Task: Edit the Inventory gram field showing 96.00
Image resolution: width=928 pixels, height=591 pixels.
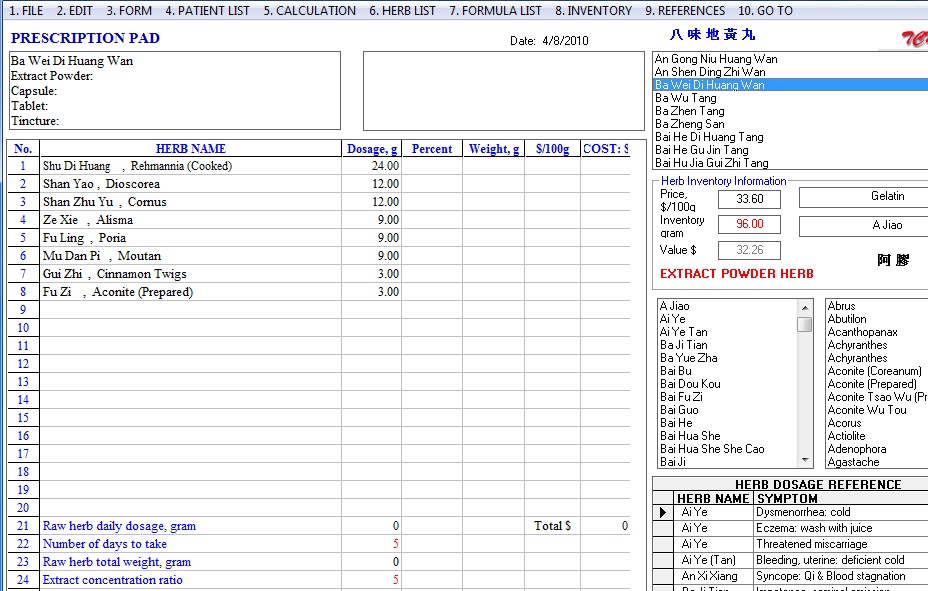Action: [x=748, y=224]
